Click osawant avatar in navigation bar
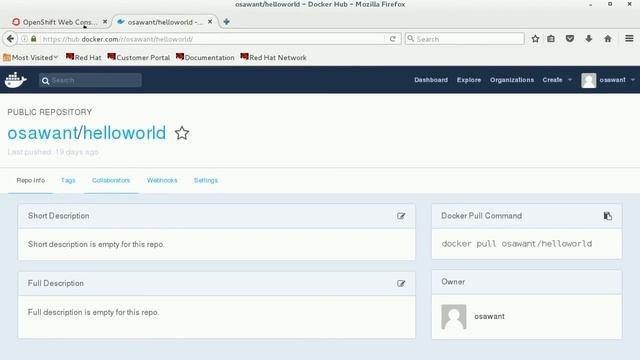Screen dimensions: 640x360 589,80
